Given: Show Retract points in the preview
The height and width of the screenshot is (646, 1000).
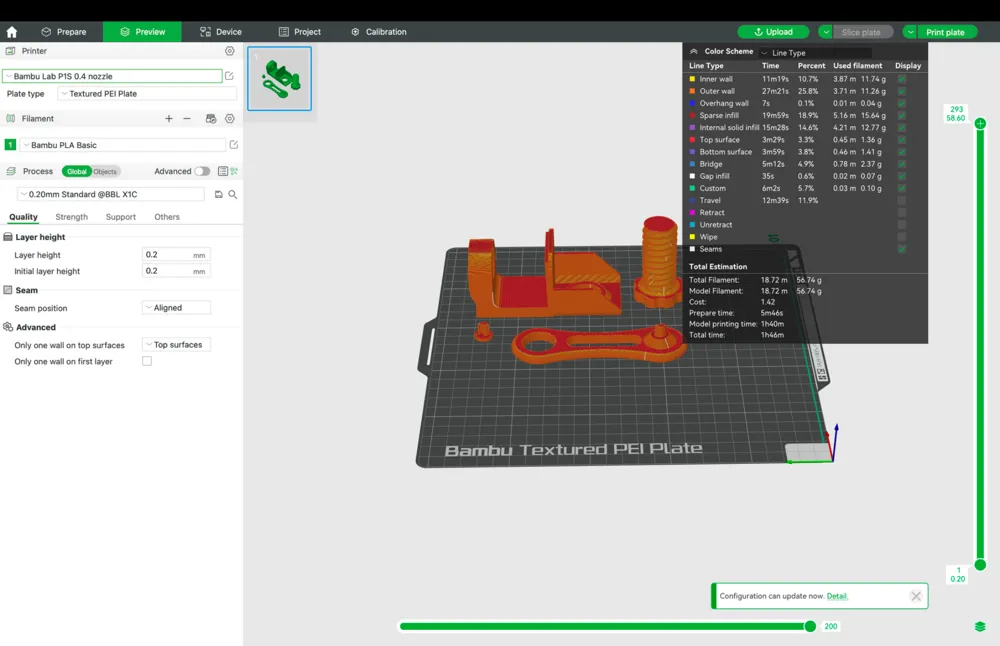Looking at the screenshot, I should [x=902, y=212].
